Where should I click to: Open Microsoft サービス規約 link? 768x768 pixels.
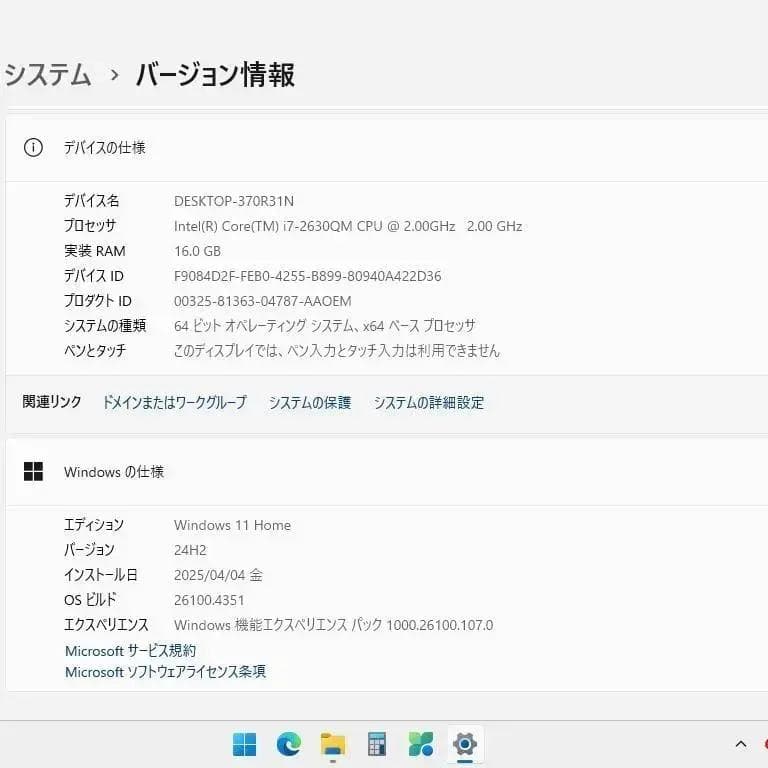pos(130,651)
